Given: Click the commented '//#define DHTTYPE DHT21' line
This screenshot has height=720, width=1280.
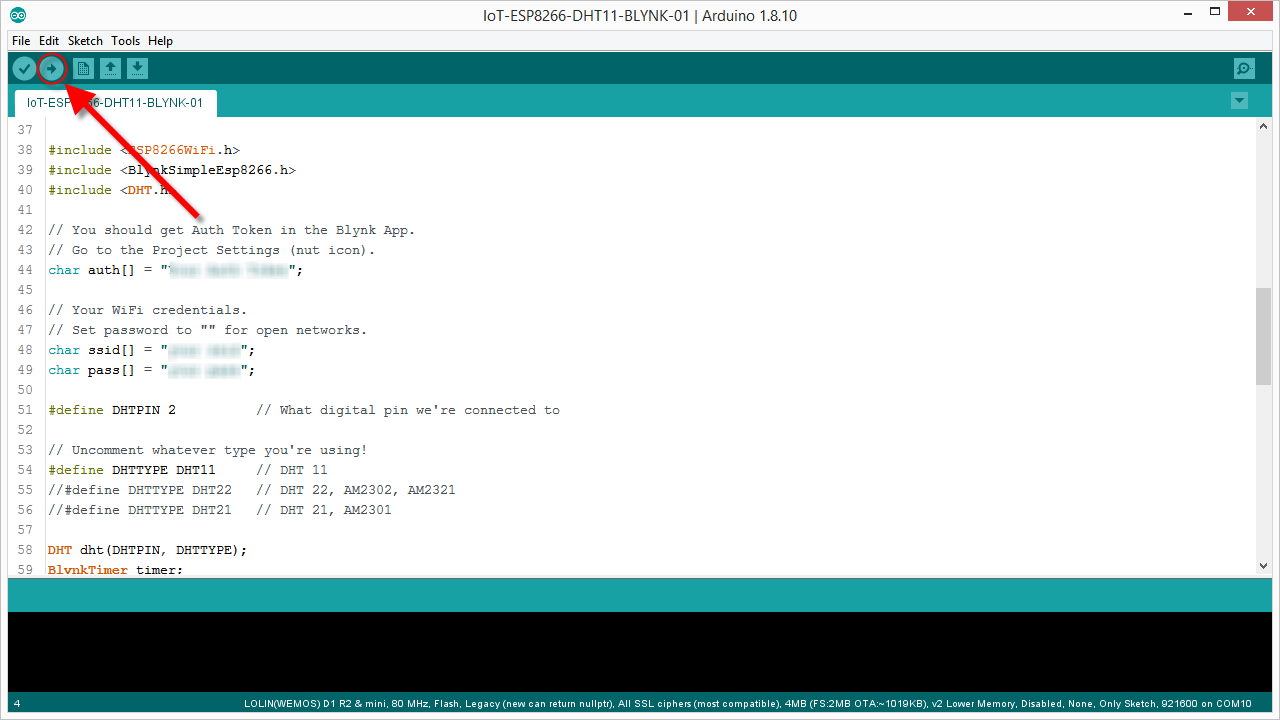Looking at the screenshot, I should 220,510.
